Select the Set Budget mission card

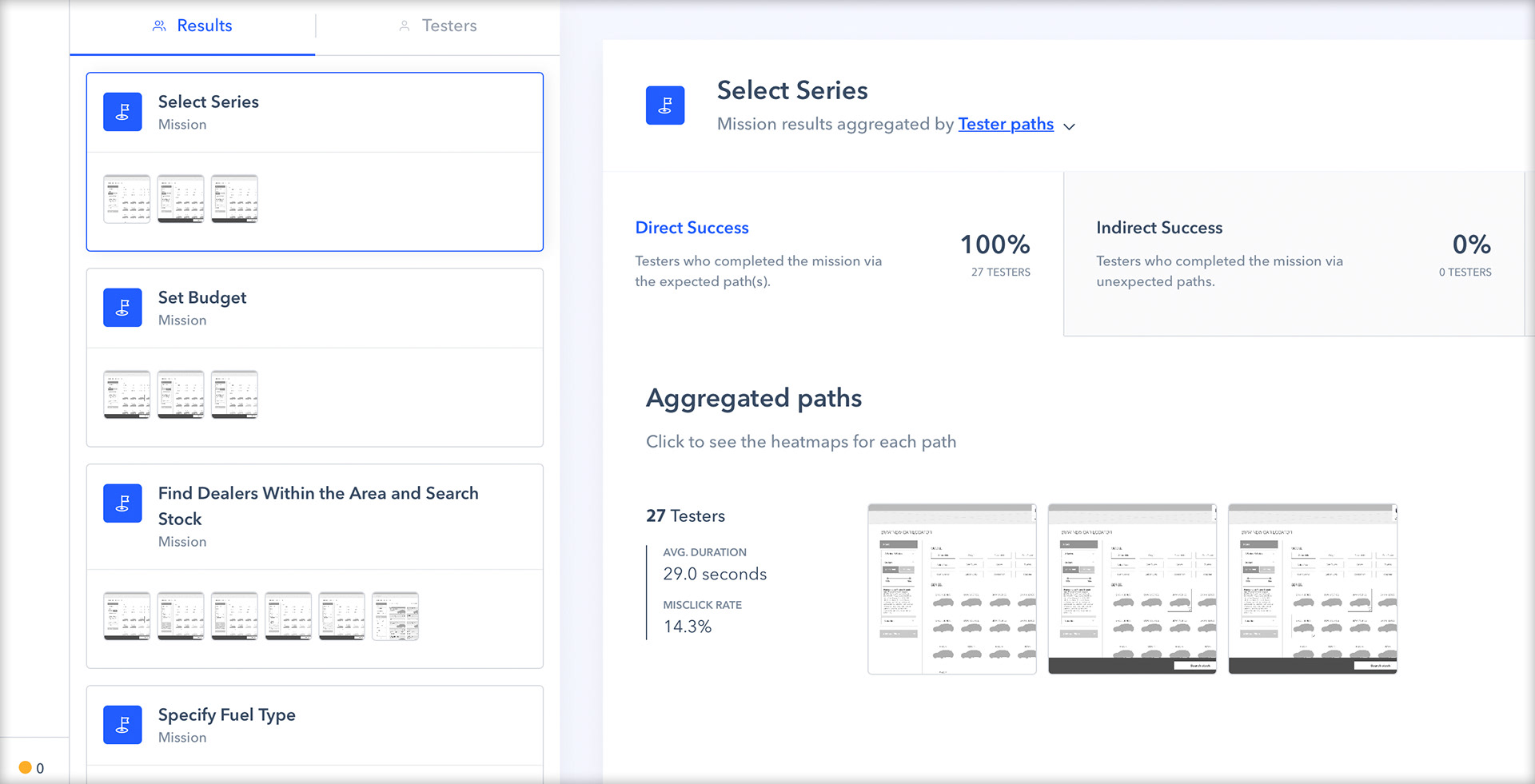tap(315, 357)
